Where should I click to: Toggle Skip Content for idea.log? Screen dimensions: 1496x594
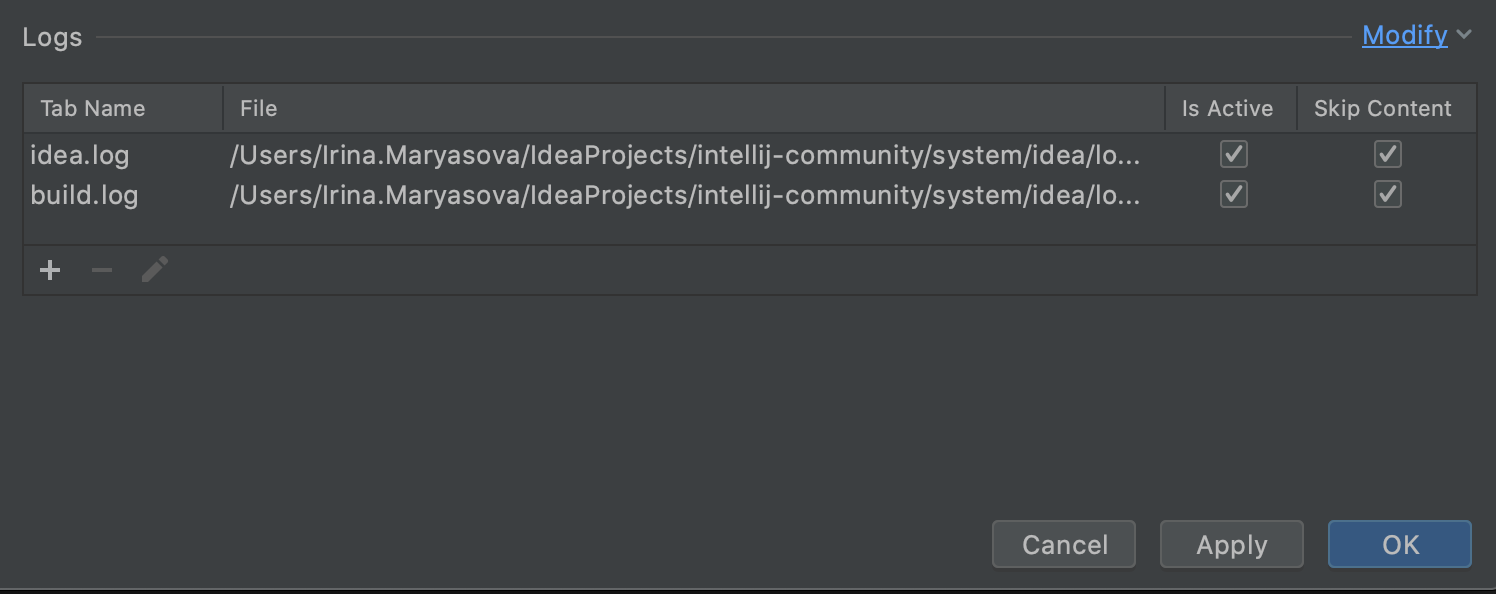click(x=1387, y=154)
